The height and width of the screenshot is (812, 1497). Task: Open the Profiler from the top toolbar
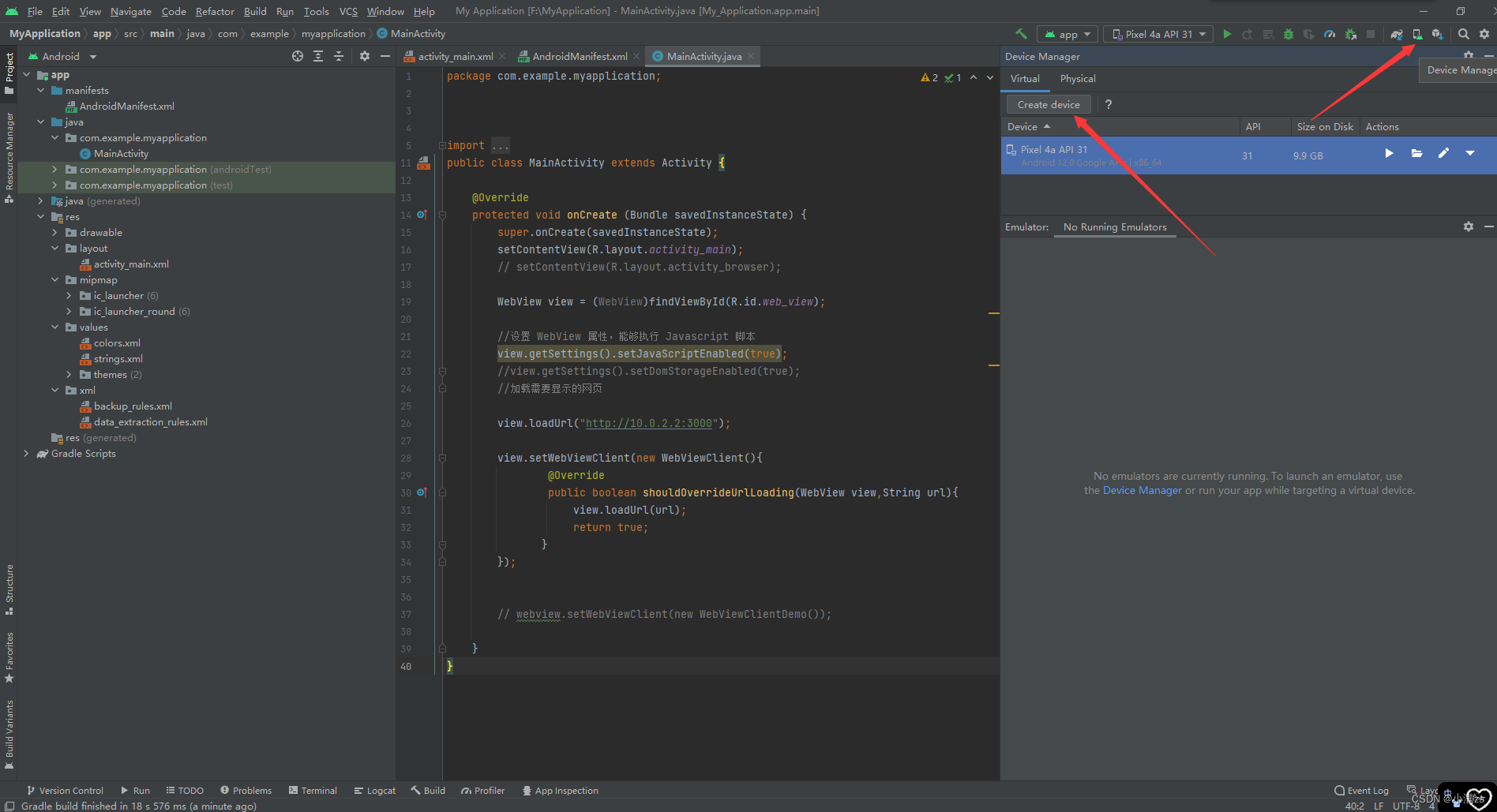(x=1330, y=34)
